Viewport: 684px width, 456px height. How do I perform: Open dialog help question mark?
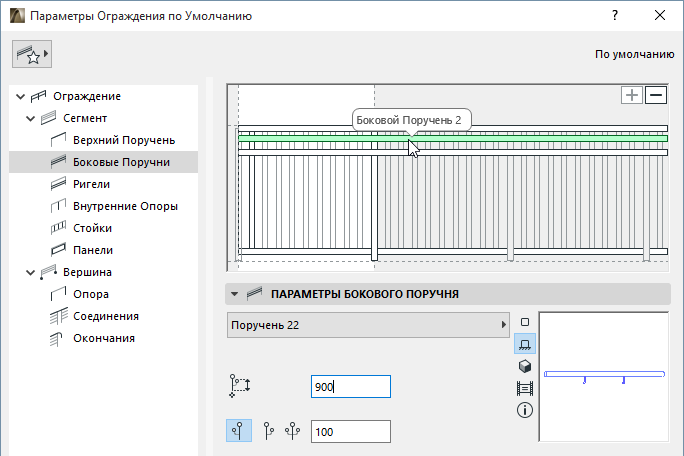tap(615, 15)
